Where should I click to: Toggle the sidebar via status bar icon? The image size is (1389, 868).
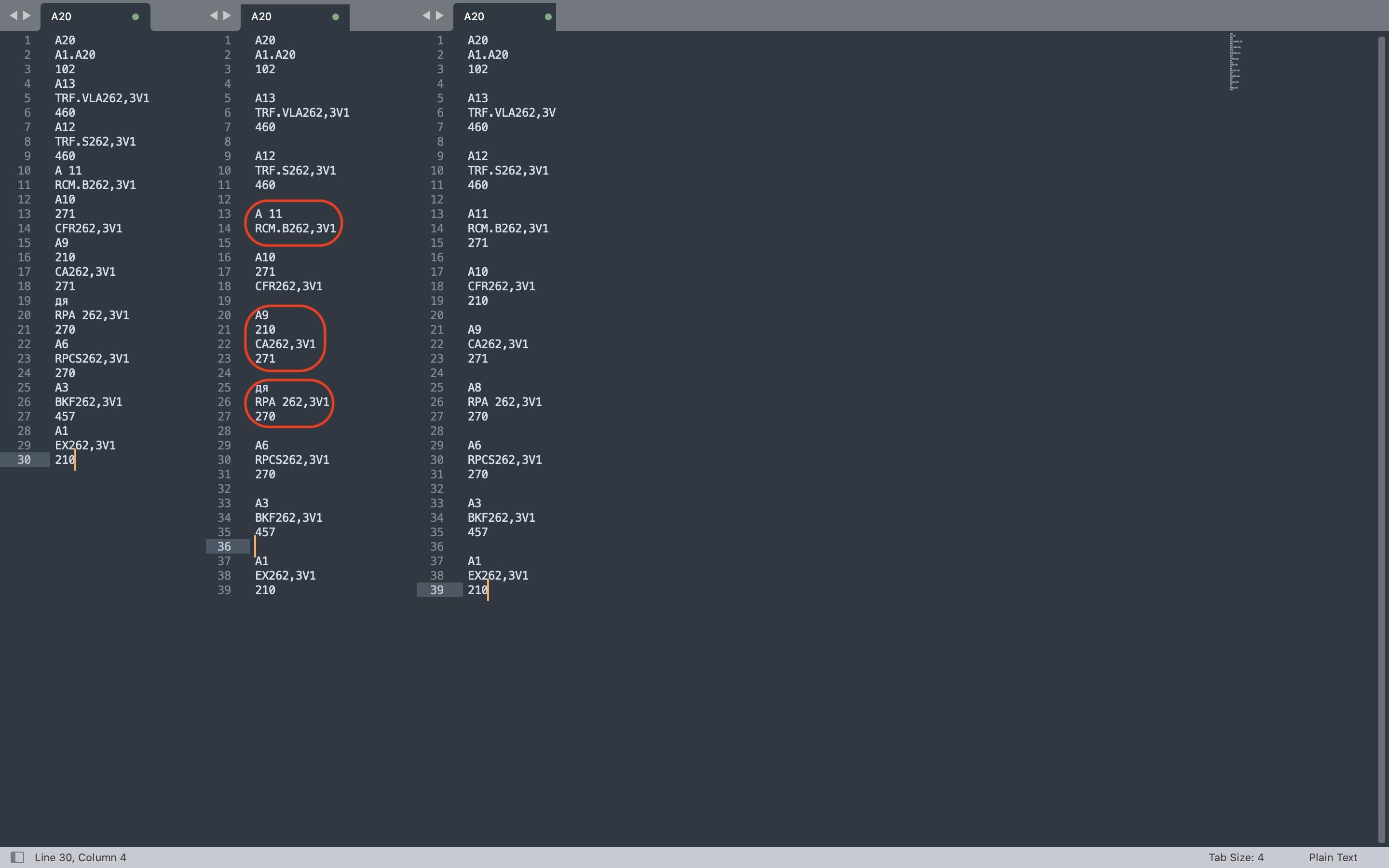coord(17,857)
